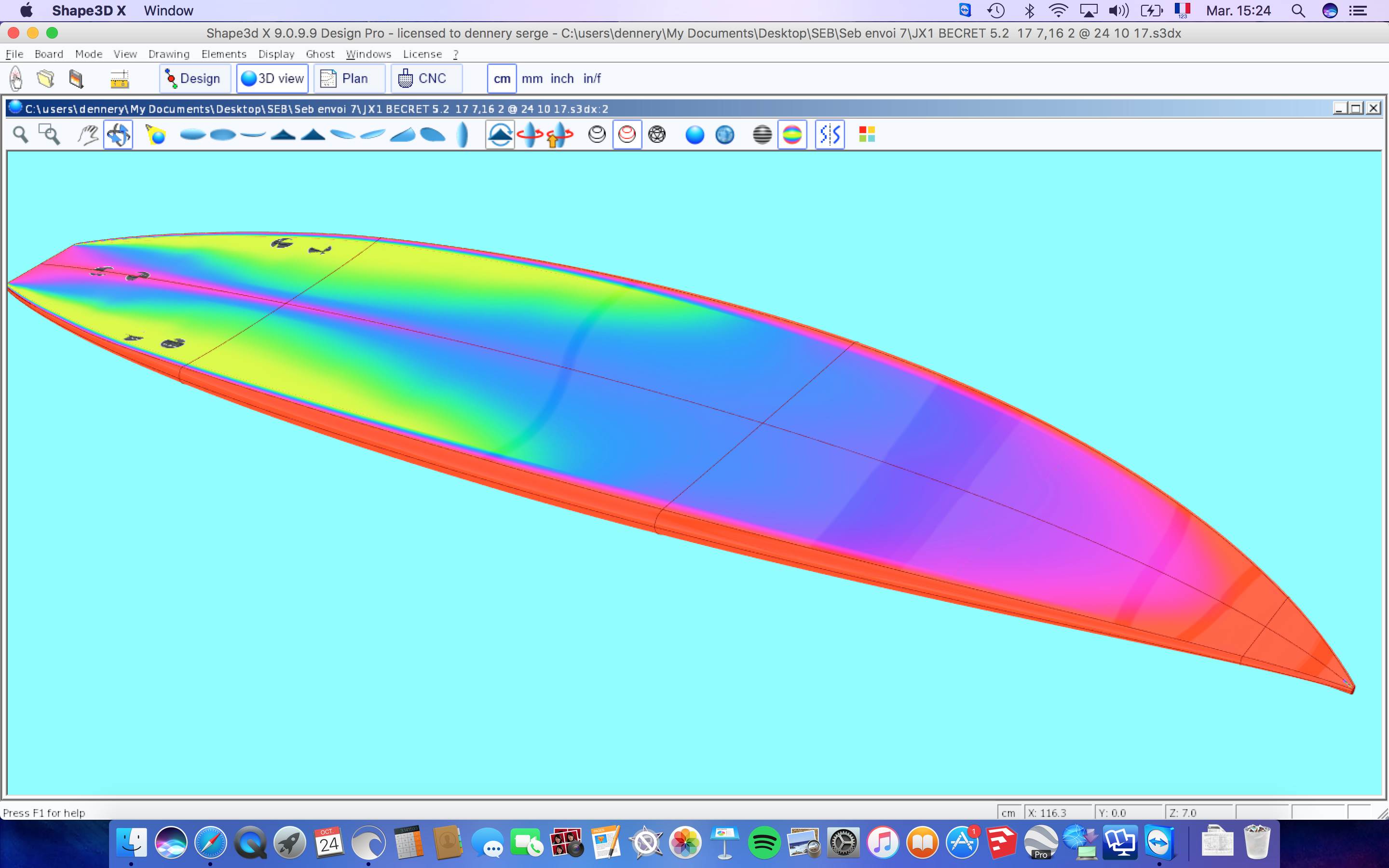Open Spotify from the dock
The image size is (1389, 868).
pyautogui.click(x=764, y=843)
